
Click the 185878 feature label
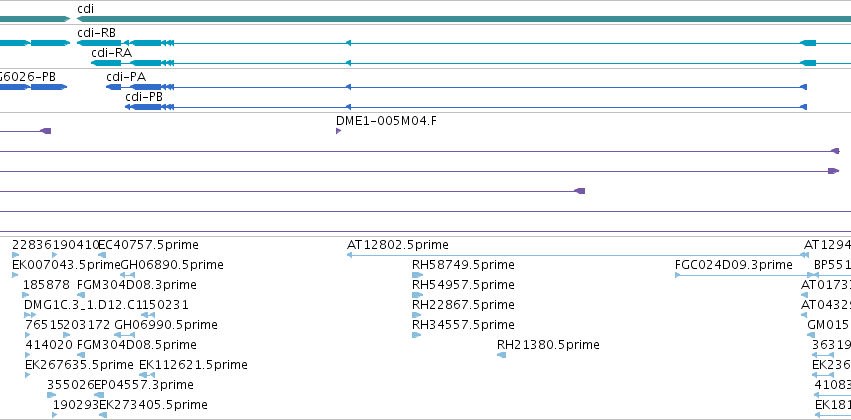46,285
